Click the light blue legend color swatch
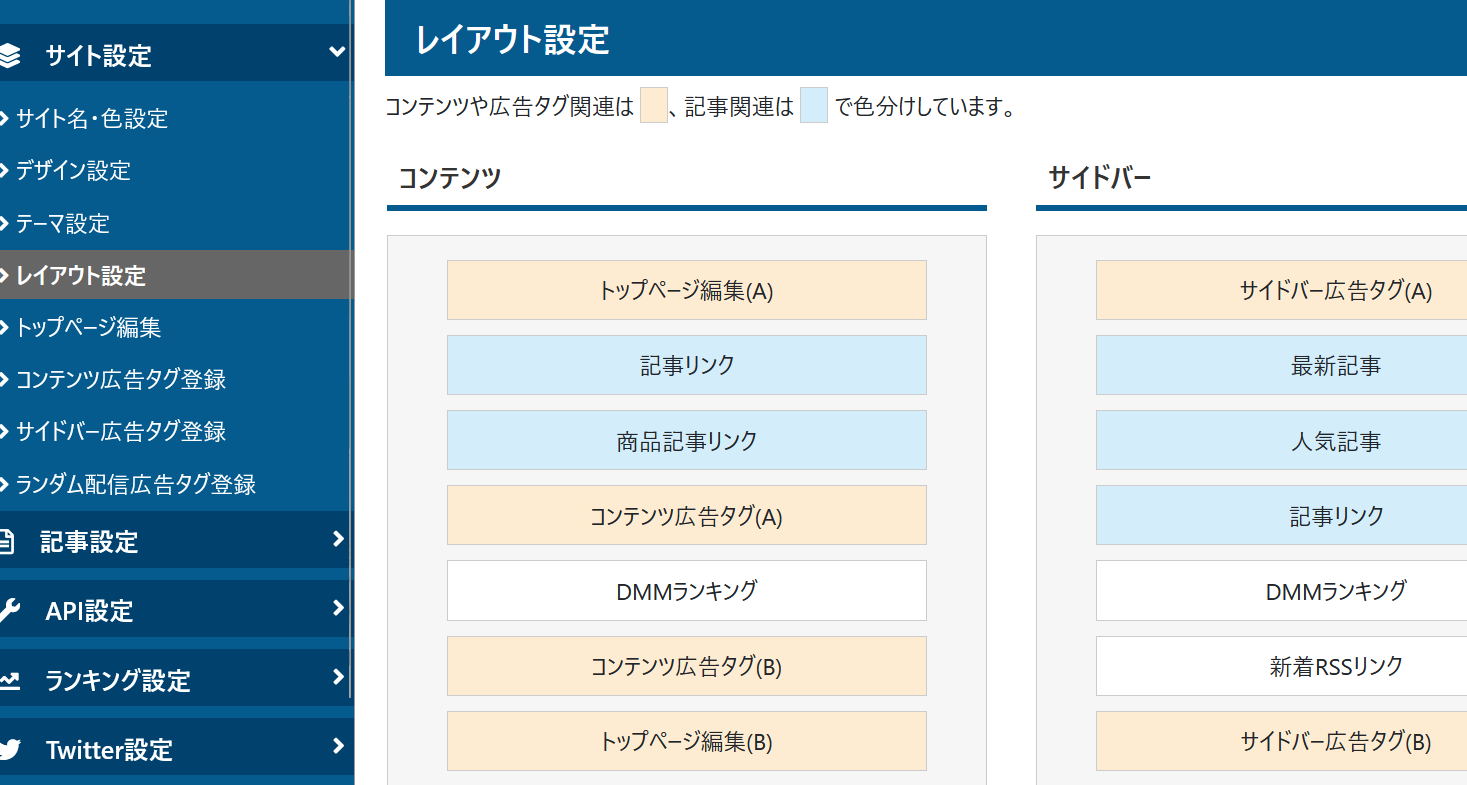The image size is (1467, 785). pyautogui.click(x=813, y=106)
